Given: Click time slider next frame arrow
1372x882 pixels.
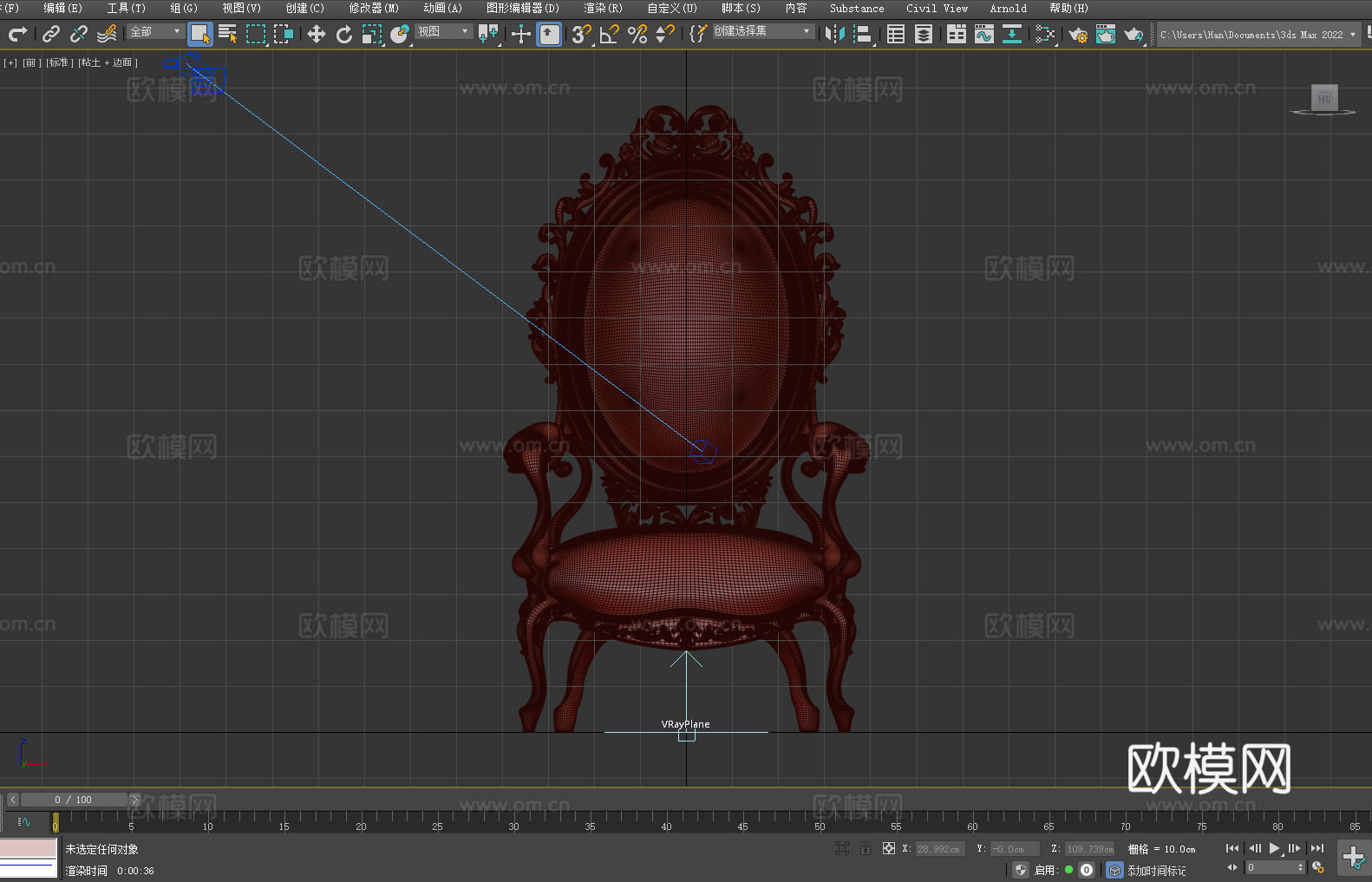Looking at the screenshot, I should [134, 800].
